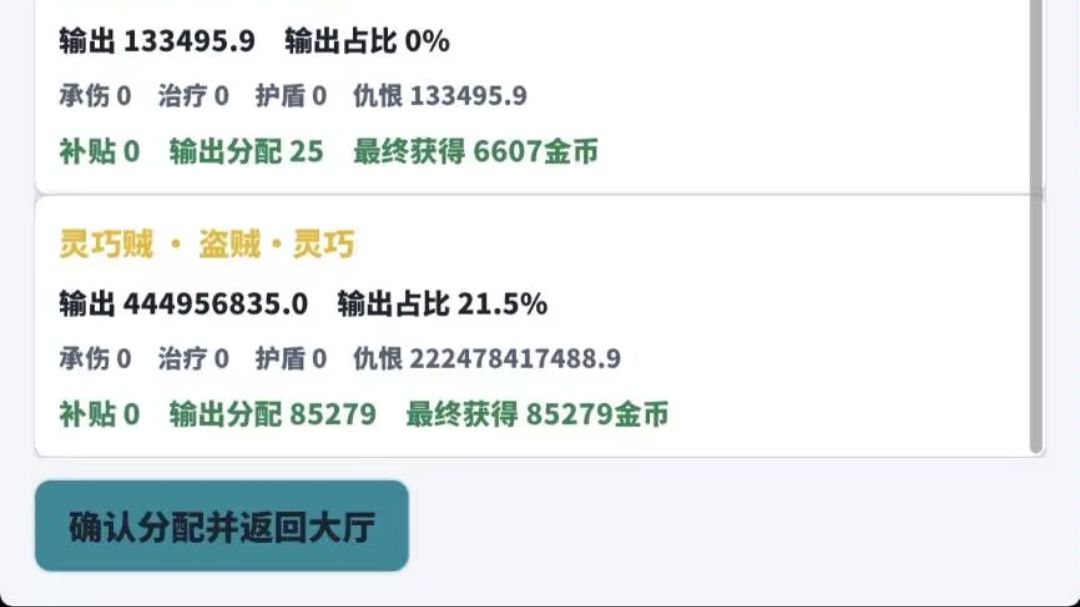Click the 输出 444956835.0 damage value
The image size is (1080, 607).
click(183, 304)
